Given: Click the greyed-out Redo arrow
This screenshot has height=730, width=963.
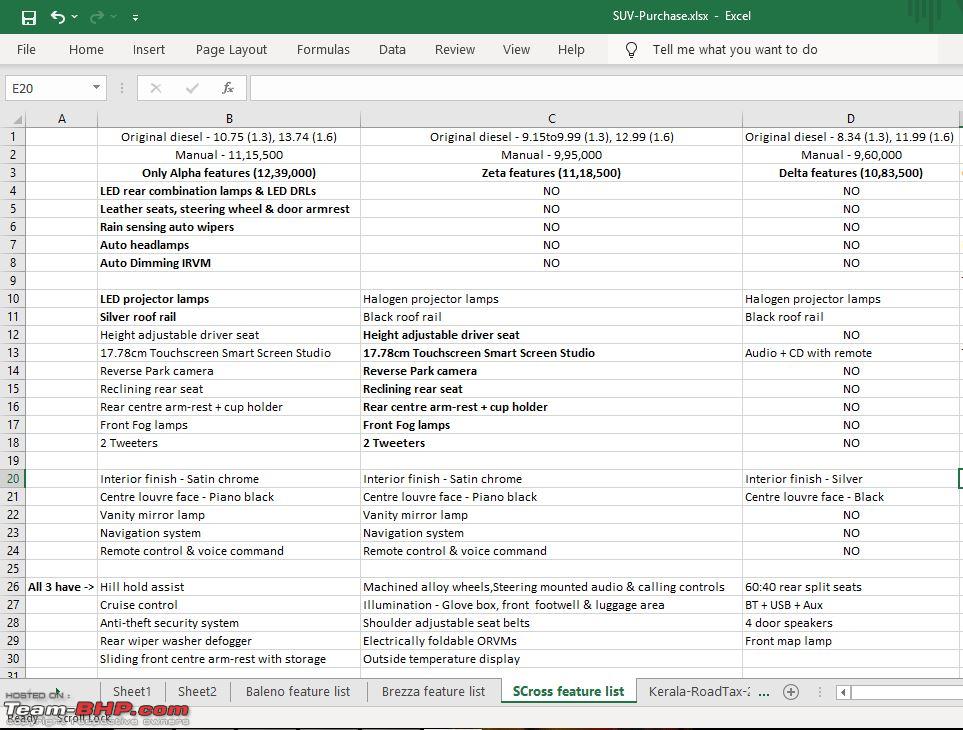Looking at the screenshot, I should click(x=96, y=17).
